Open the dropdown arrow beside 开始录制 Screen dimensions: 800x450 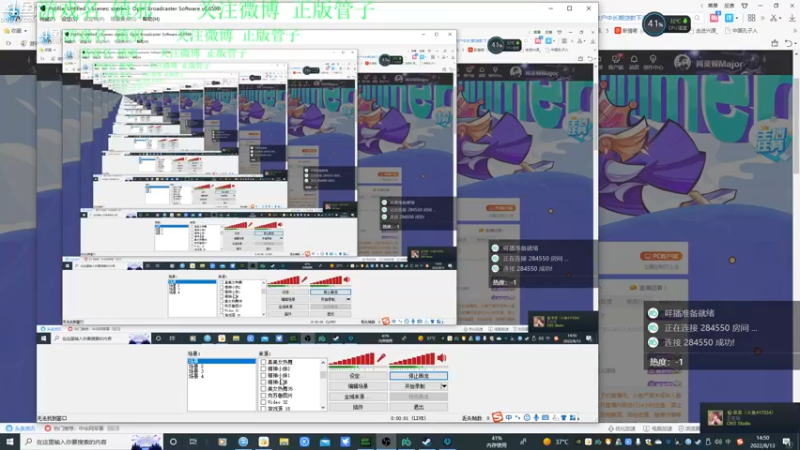[444, 386]
